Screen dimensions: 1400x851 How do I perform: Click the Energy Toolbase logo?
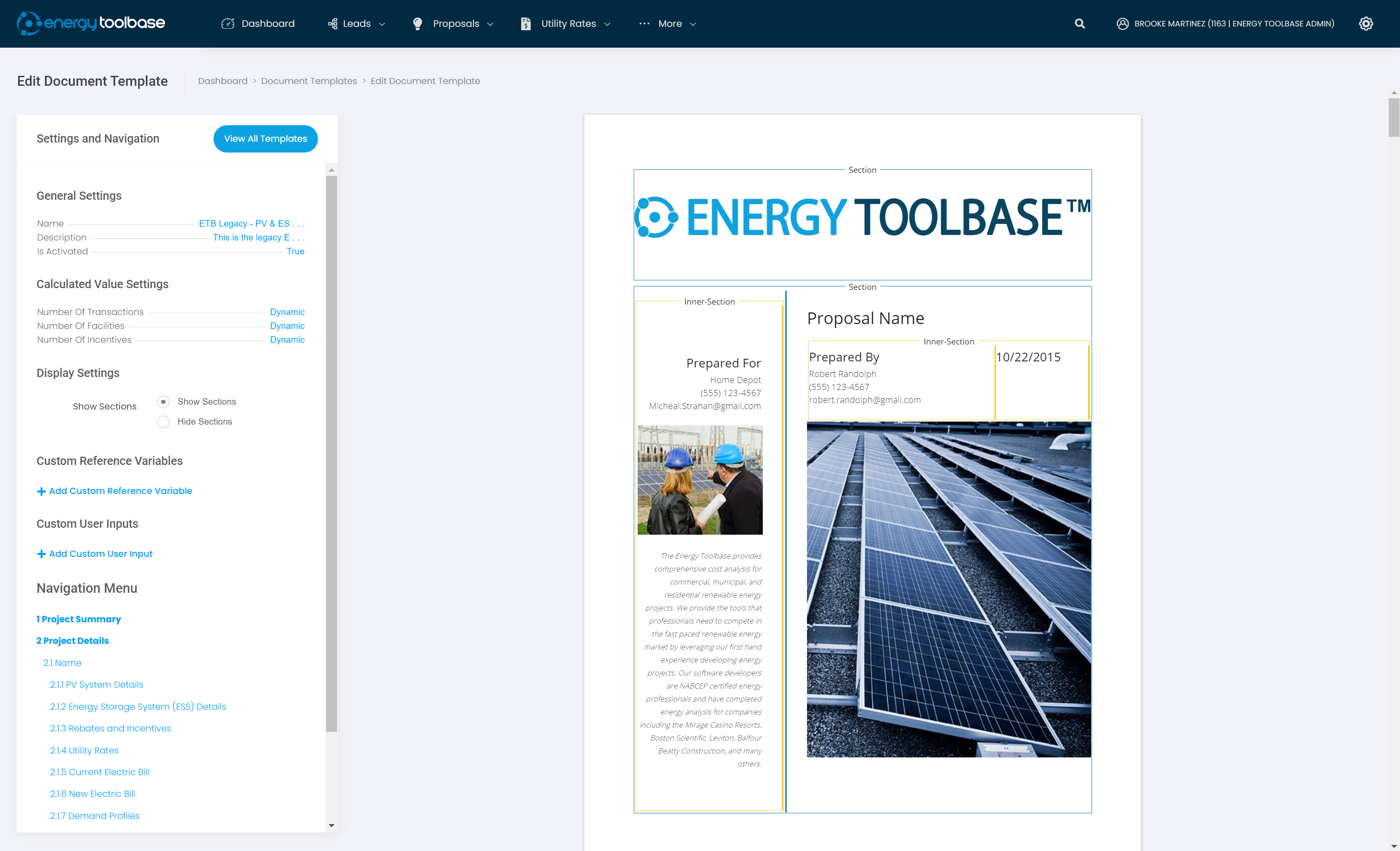click(91, 23)
